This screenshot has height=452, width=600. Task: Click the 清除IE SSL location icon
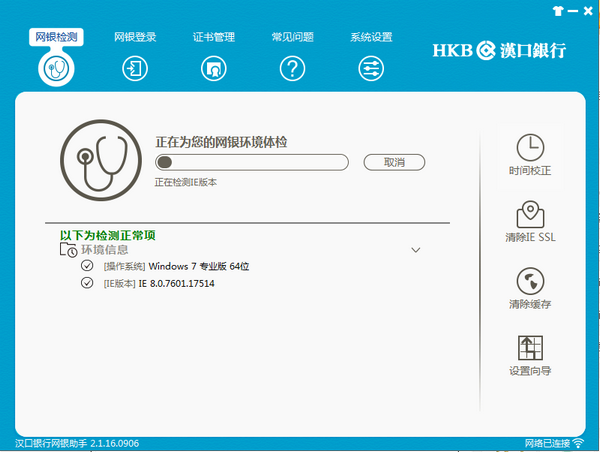[x=530, y=214]
